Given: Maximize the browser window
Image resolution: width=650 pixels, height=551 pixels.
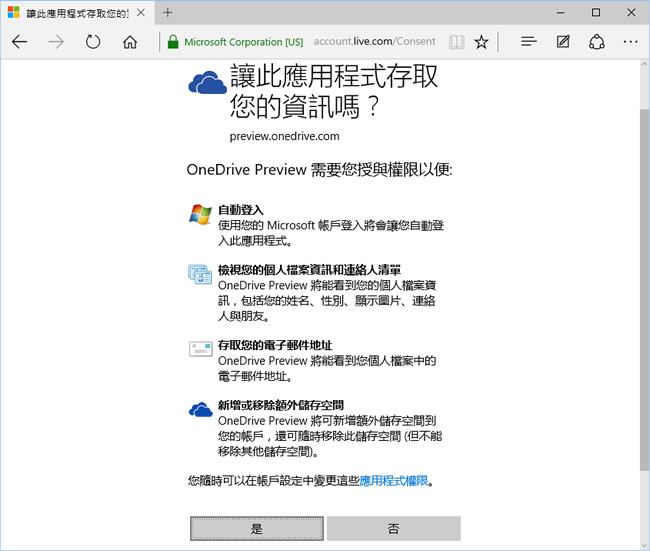Looking at the screenshot, I should [596, 12].
